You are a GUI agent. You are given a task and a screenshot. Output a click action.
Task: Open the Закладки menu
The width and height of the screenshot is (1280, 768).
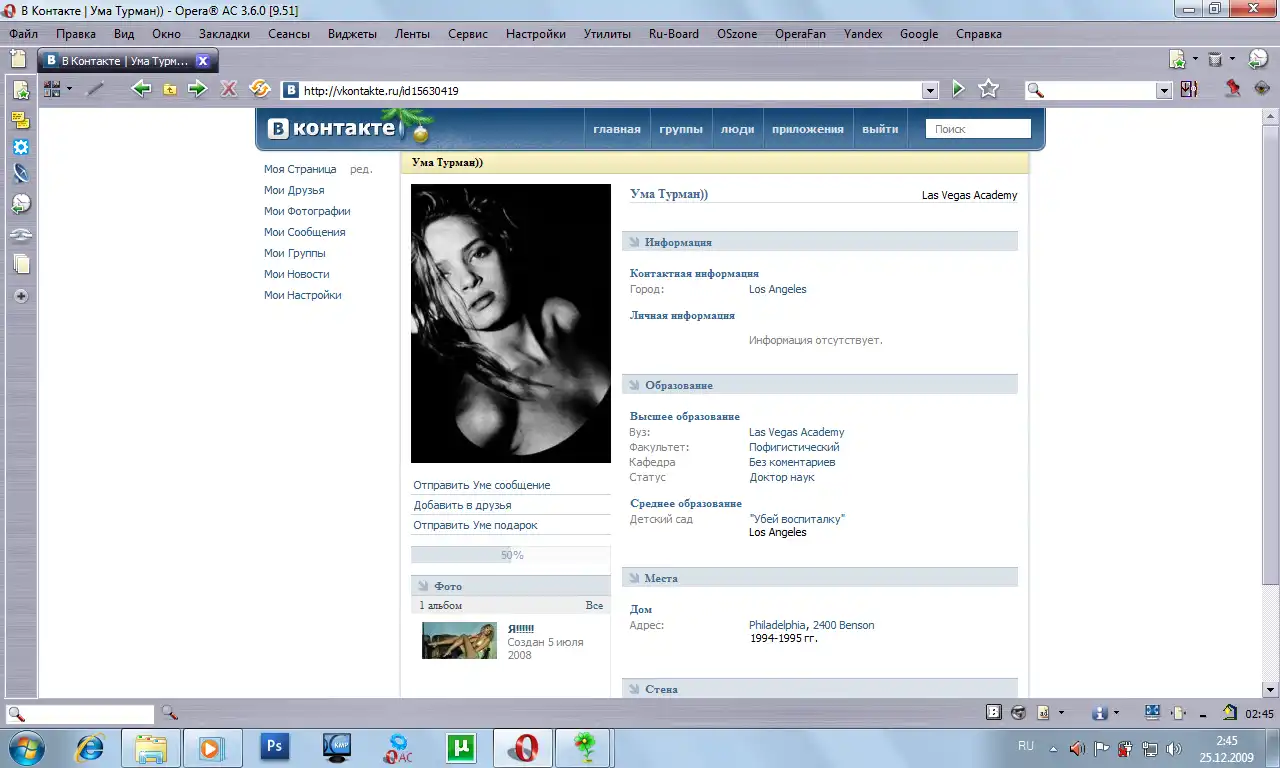(224, 34)
